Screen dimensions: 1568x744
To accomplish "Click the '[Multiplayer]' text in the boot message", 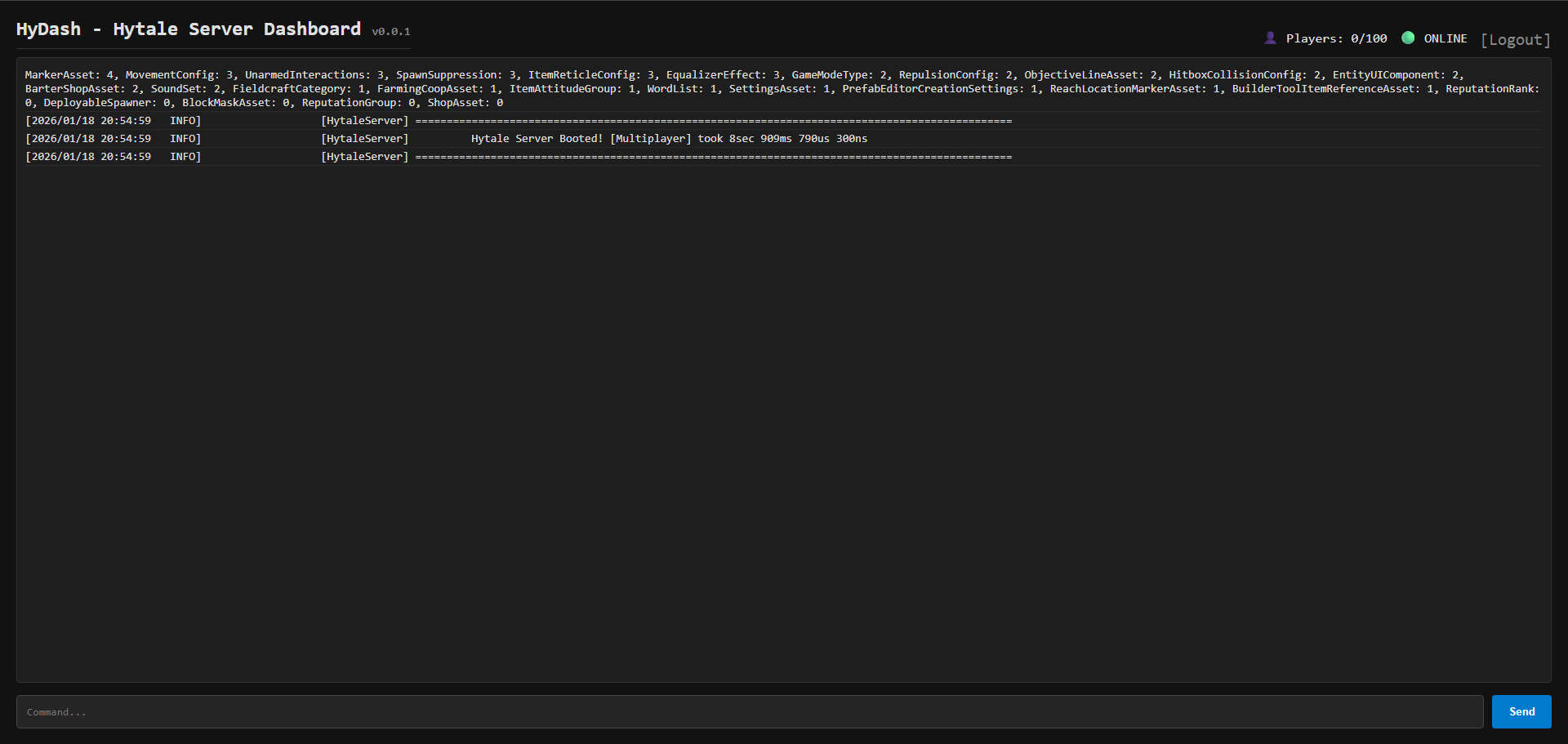I will pyautogui.click(x=650, y=139).
